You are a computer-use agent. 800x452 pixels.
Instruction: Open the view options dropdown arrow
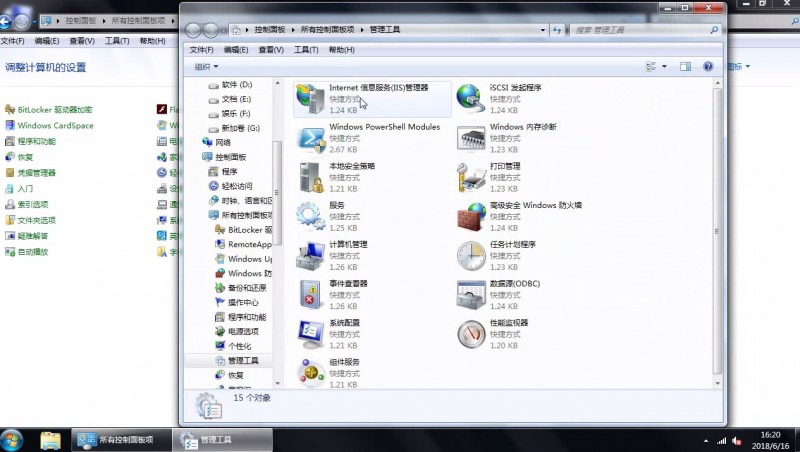[x=664, y=66]
